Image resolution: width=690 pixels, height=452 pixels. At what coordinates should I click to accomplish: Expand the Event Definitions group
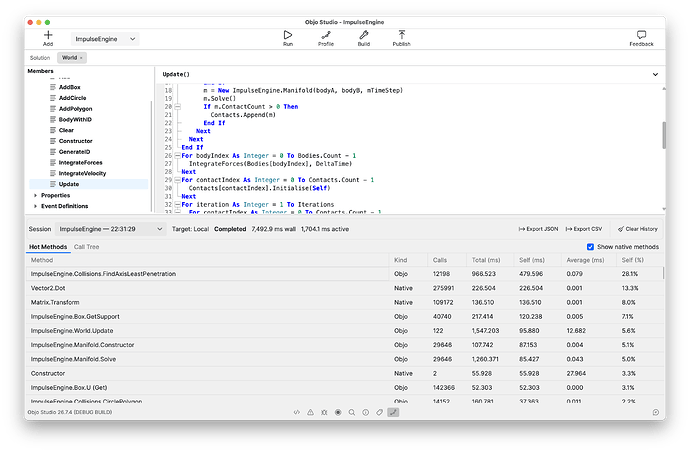(35, 206)
